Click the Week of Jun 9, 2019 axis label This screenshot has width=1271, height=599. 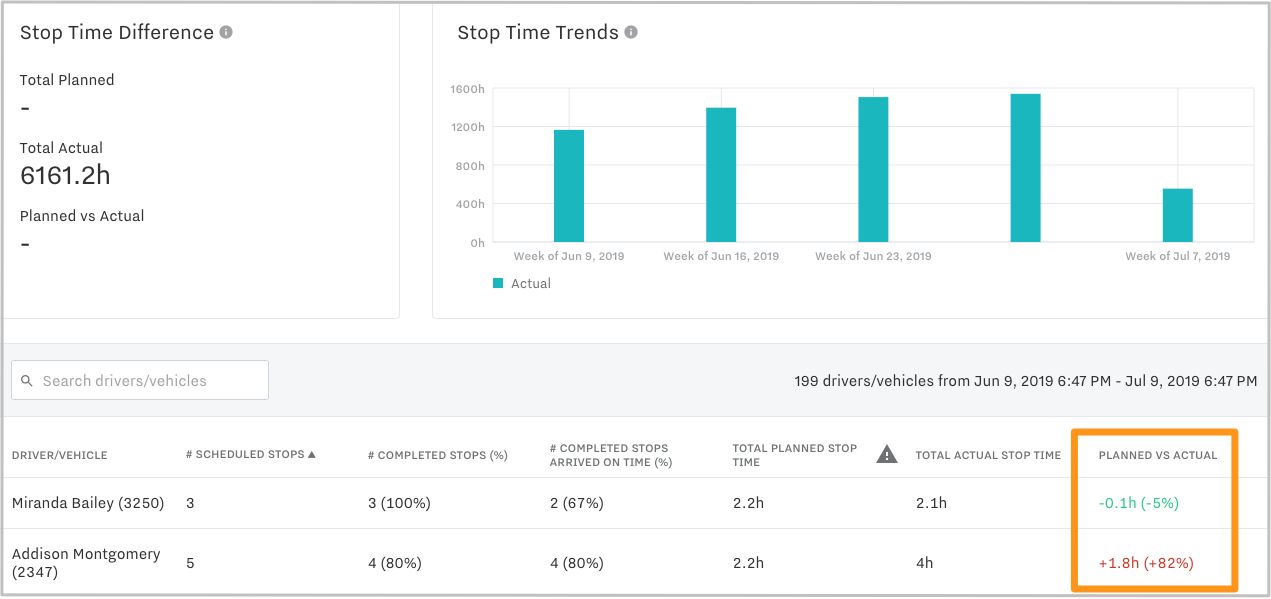point(569,256)
